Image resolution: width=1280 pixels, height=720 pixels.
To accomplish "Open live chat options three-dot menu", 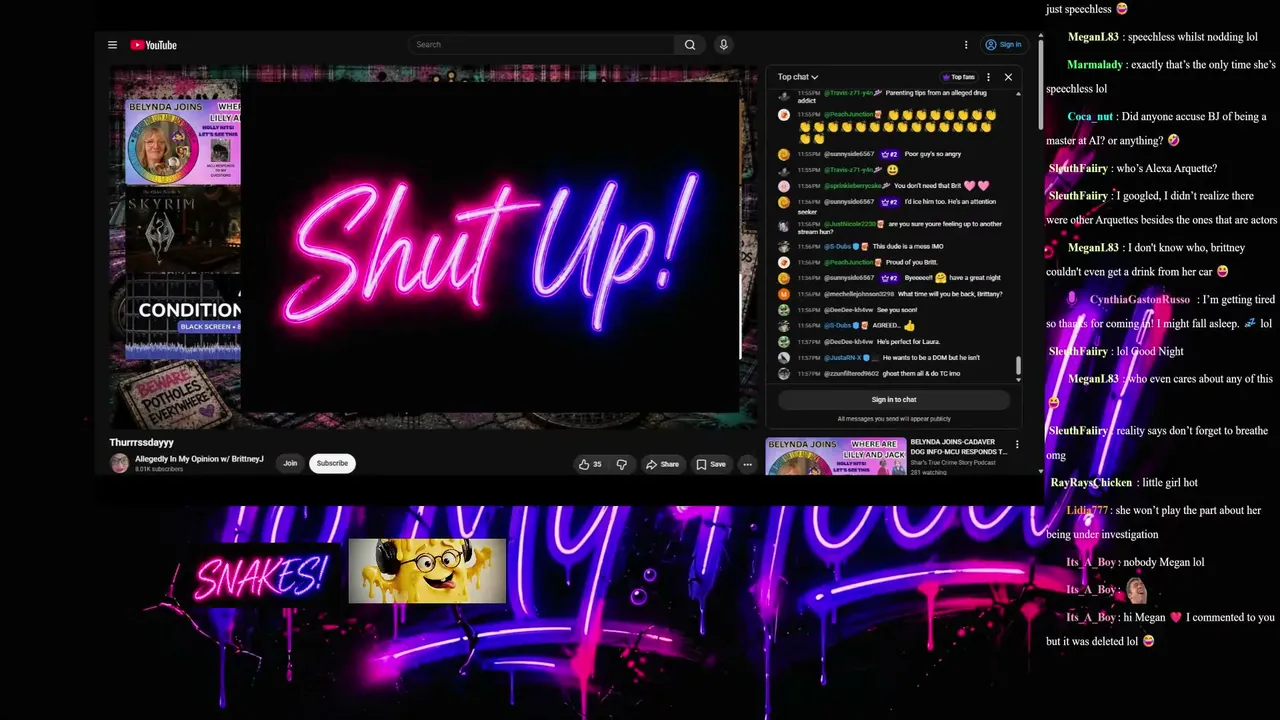I will click(988, 77).
